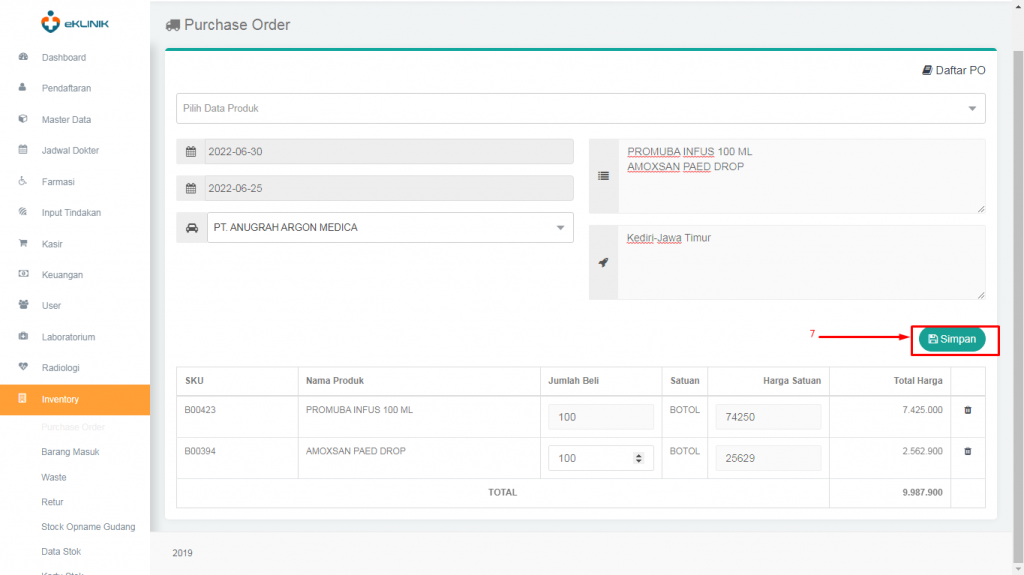The width and height of the screenshot is (1024, 575).
Task: Open the Pendaftaran menu
Action: (x=66, y=88)
